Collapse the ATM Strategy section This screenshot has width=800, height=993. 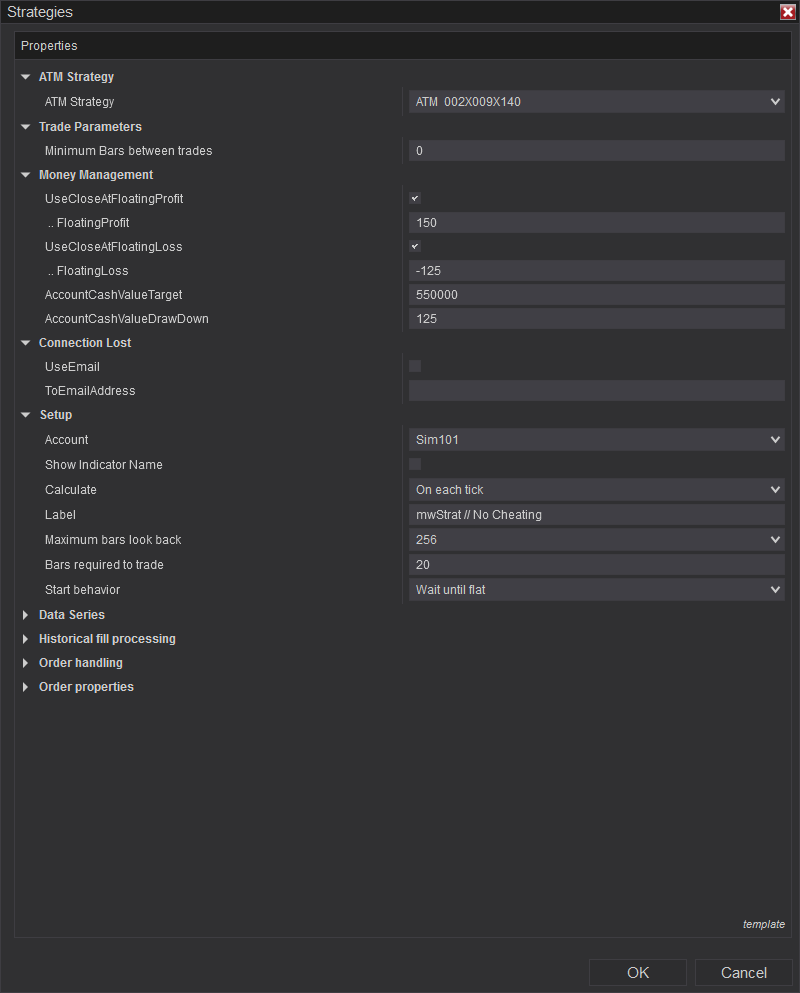(x=25, y=77)
